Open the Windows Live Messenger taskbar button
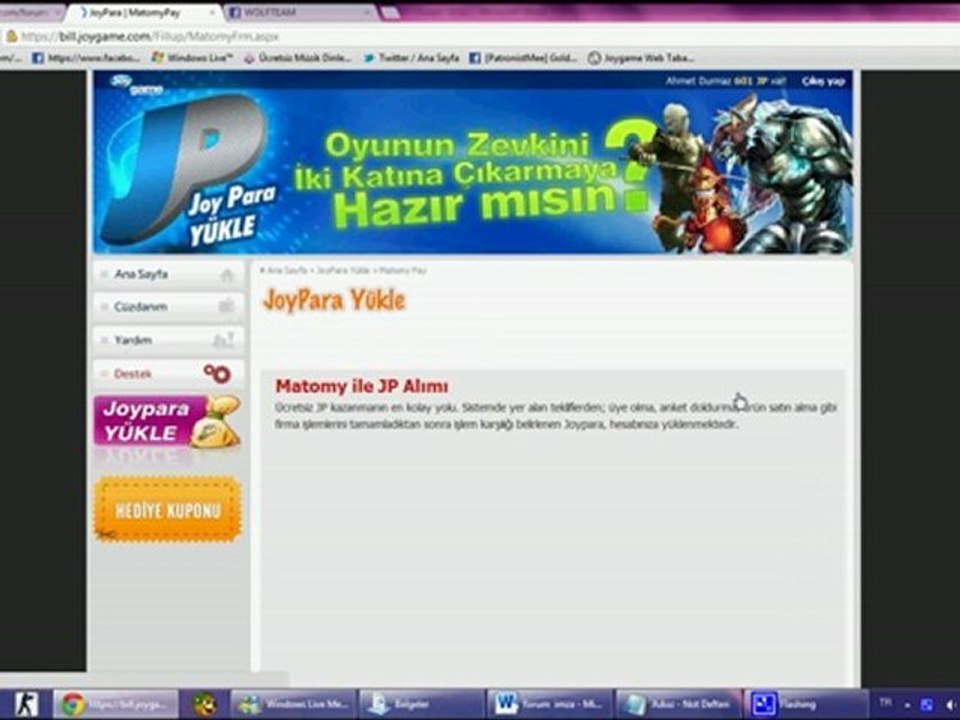The height and width of the screenshot is (720, 960). 293,704
